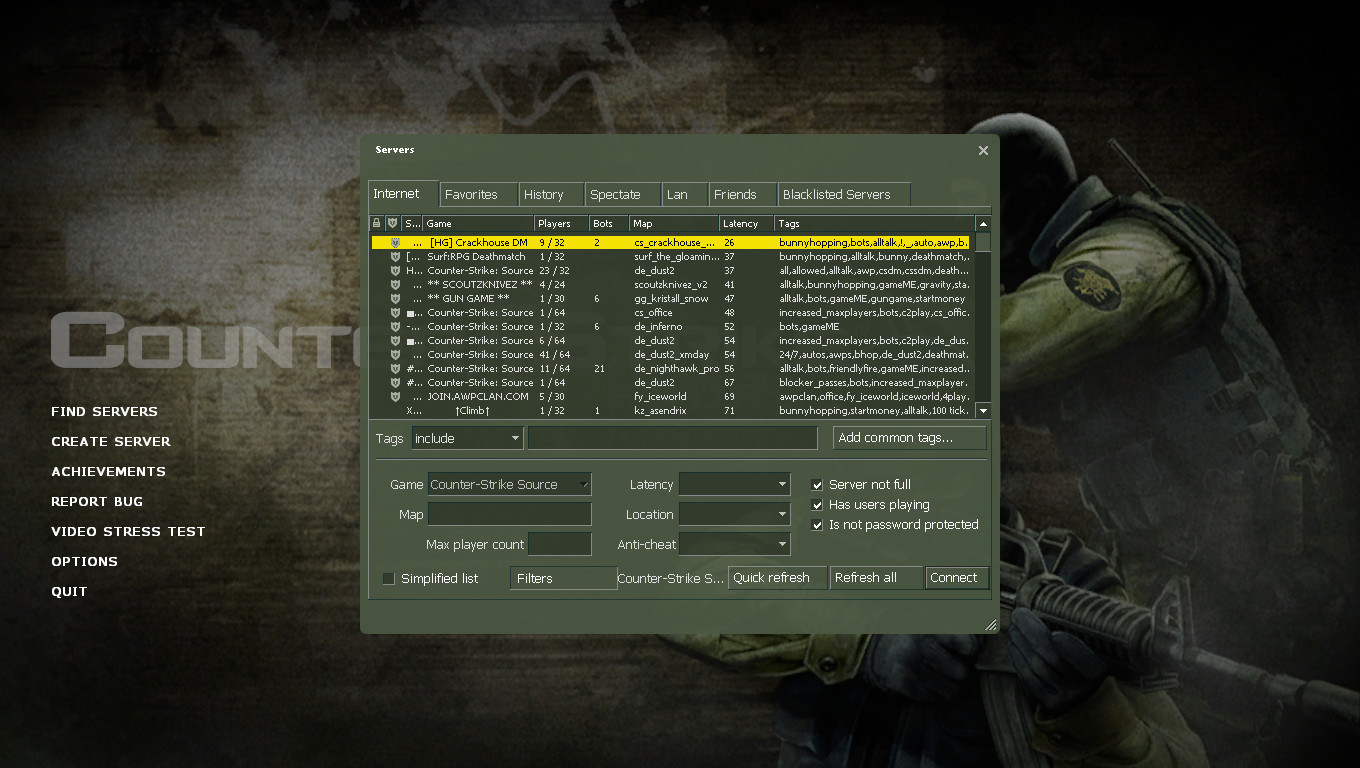Screen dimensions: 1360x768
Task: Click the shield icon on the ** GUN GAME ** row
Action: point(394,298)
